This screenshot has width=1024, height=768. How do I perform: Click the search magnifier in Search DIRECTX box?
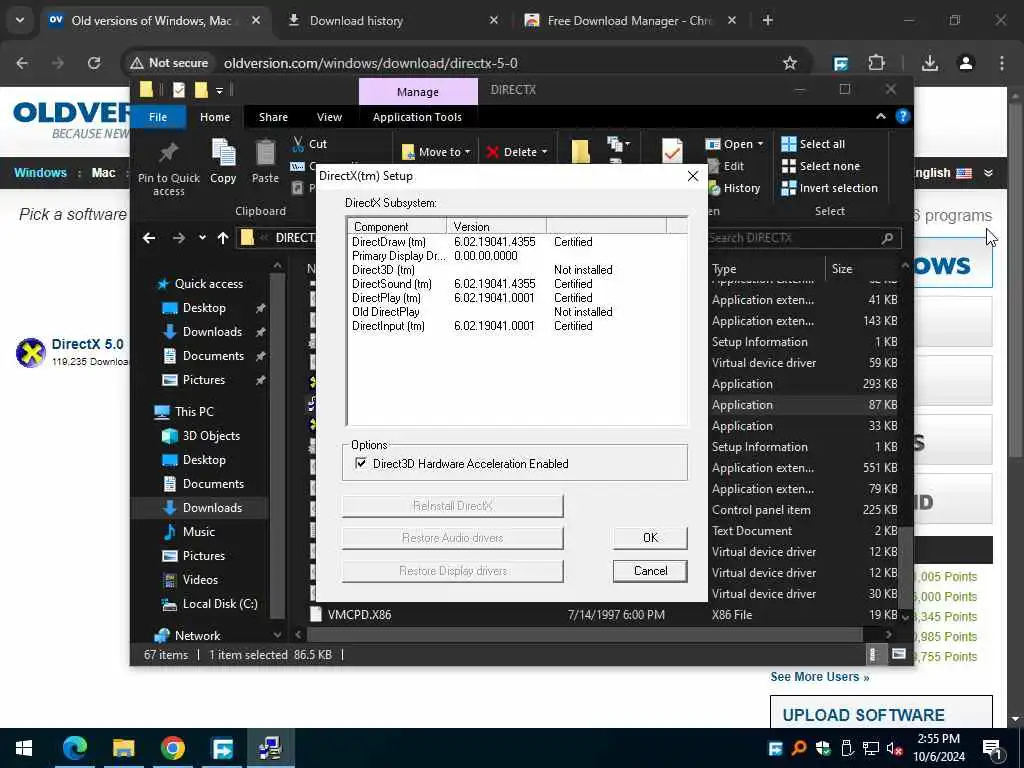tap(887, 238)
